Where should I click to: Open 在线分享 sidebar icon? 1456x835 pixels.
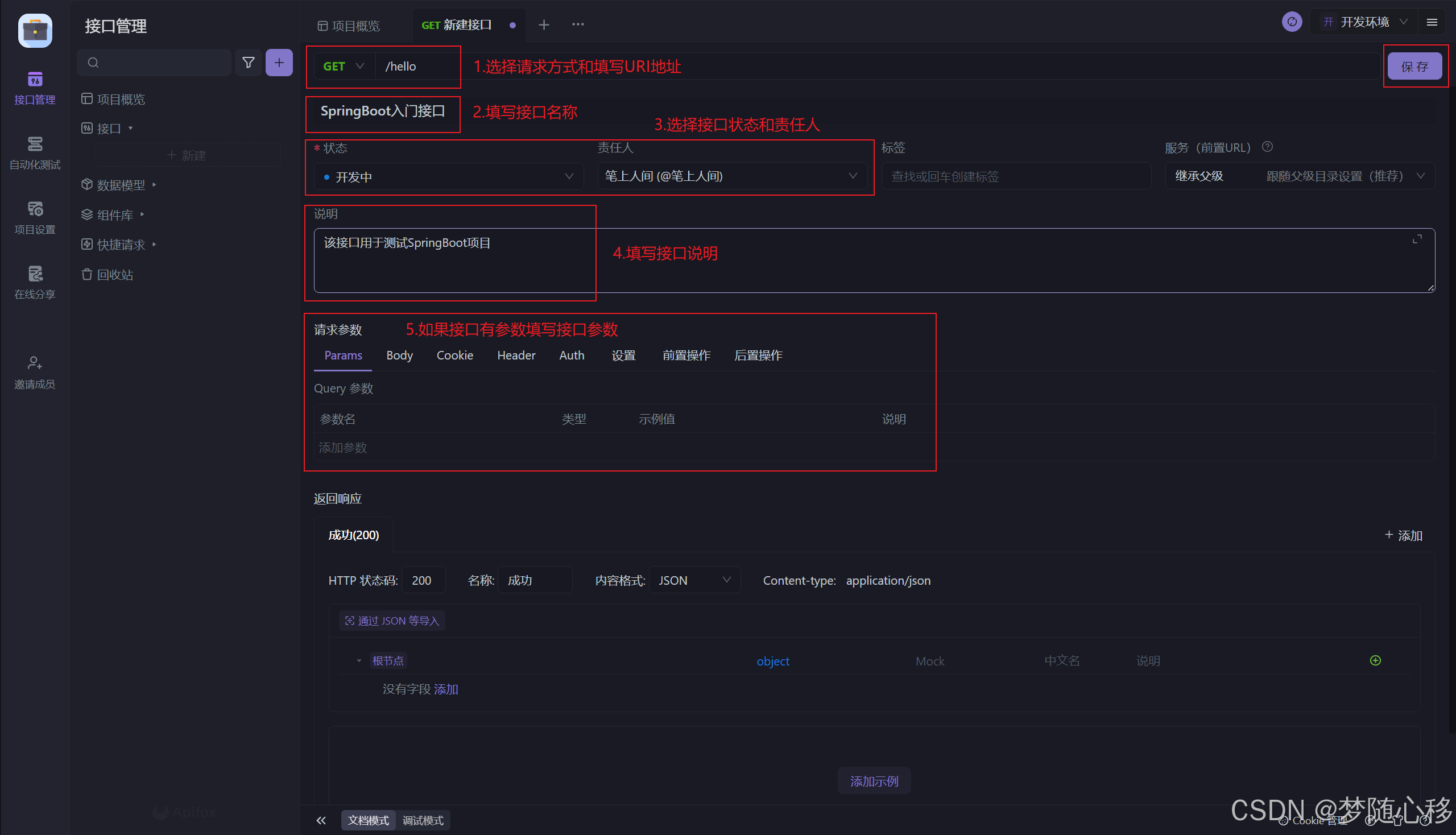(34, 282)
